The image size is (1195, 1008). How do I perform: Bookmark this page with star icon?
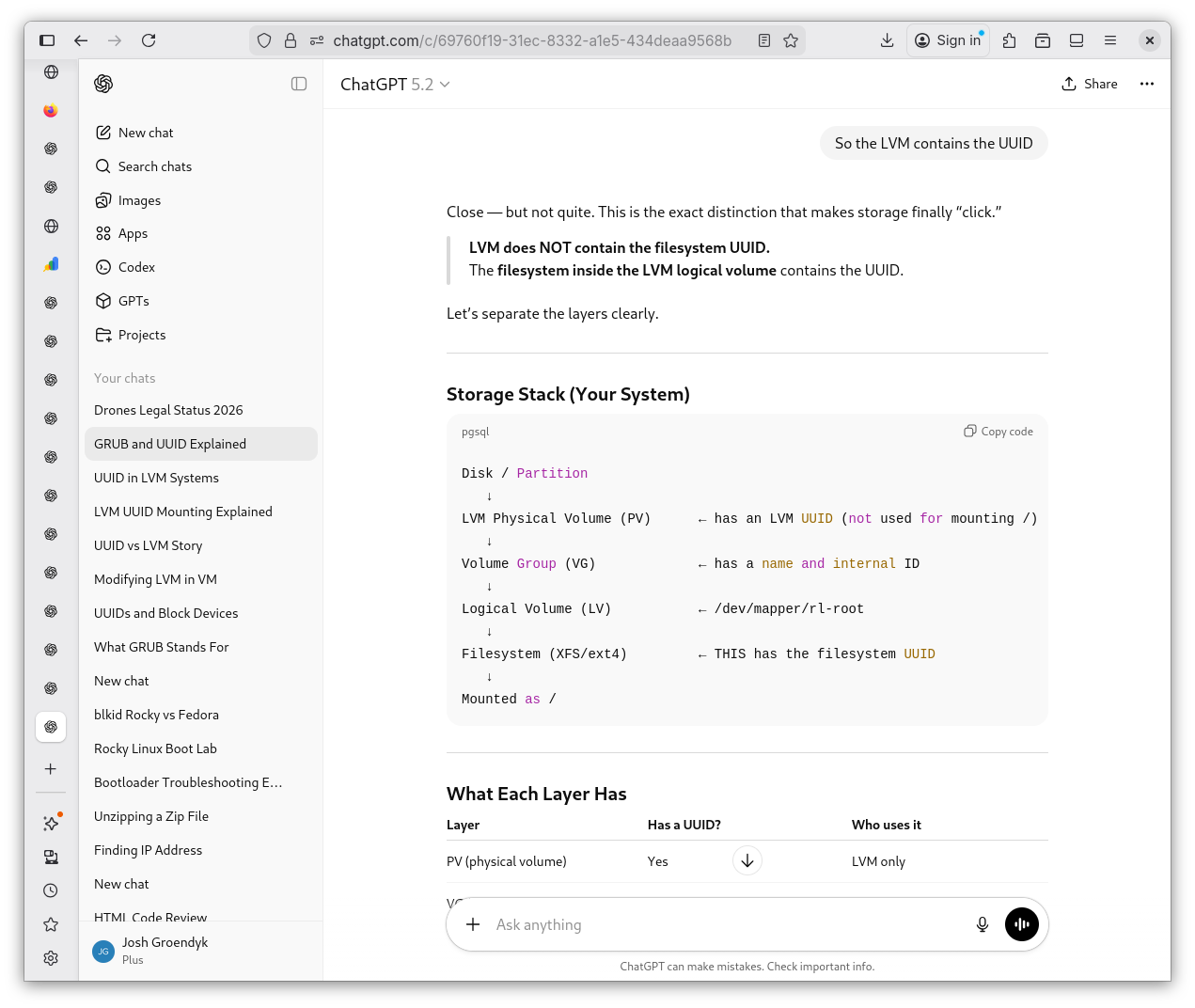[x=791, y=40]
